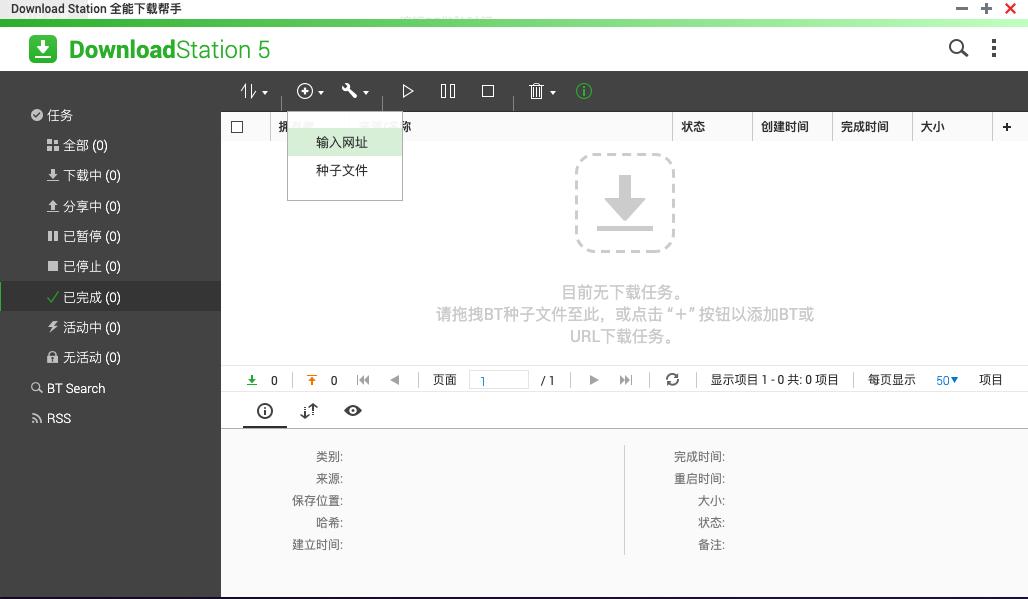This screenshot has width=1028, height=599.
Task: Toggle the eye preview tab in details panel
Action: pyautogui.click(x=352, y=410)
